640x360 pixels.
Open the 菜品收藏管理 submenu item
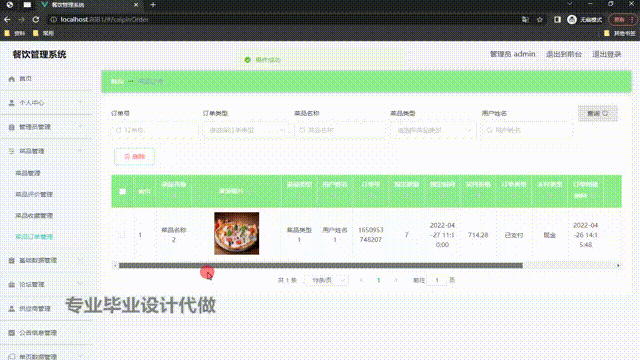coord(34,216)
